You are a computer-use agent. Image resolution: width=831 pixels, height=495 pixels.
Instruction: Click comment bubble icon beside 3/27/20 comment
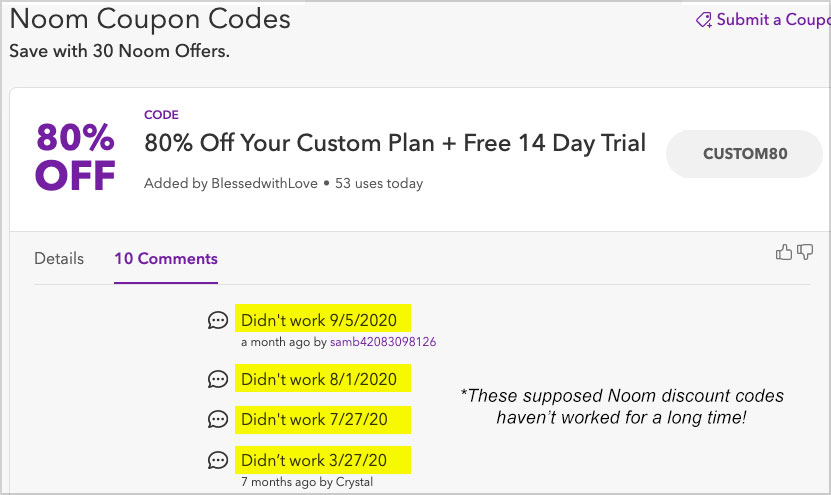[217, 460]
